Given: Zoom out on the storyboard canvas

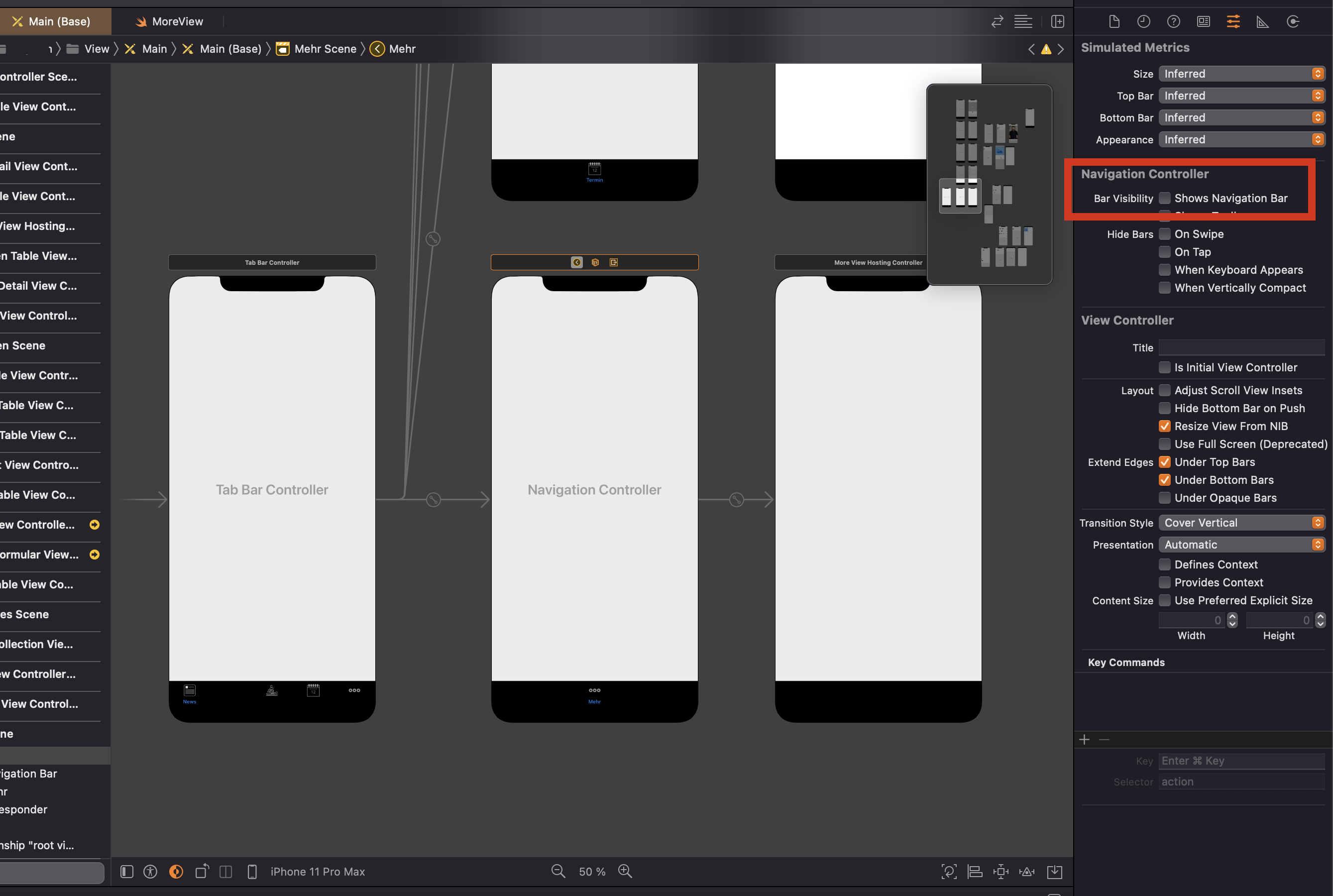Looking at the screenshot, I should pyautogui.click(x=557, y=871).
